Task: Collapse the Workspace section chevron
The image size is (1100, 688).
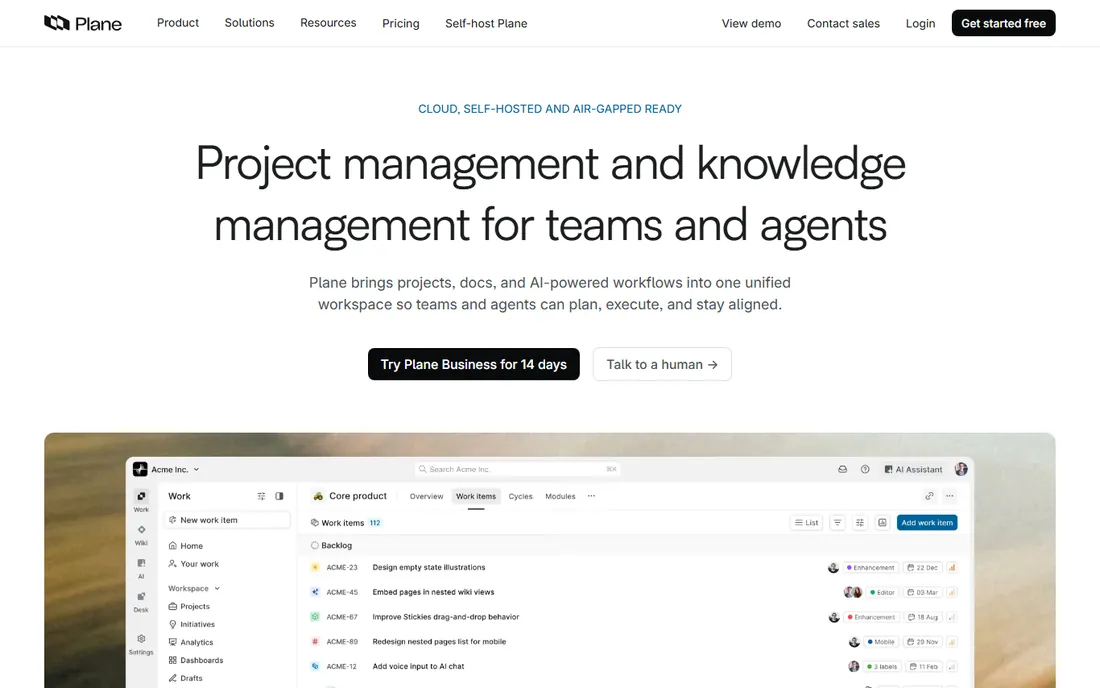Action: pyautogui.click(x=217, y=588)
